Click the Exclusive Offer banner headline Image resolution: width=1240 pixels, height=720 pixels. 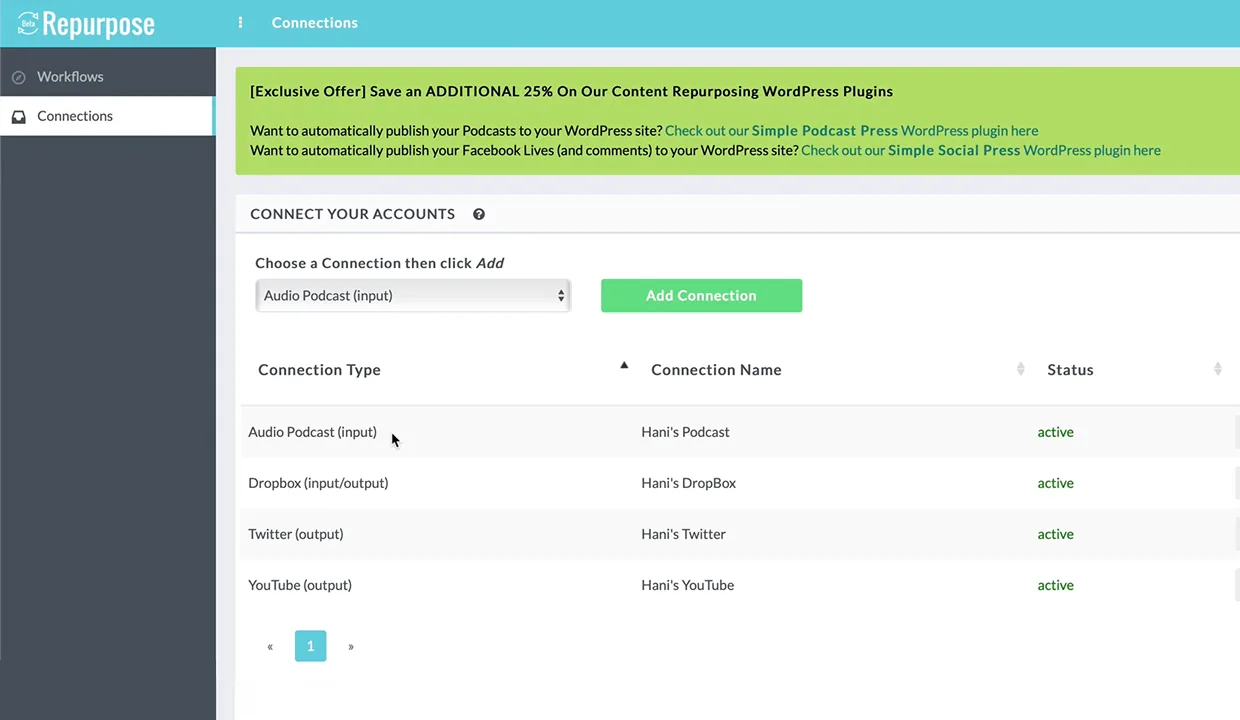571,91
